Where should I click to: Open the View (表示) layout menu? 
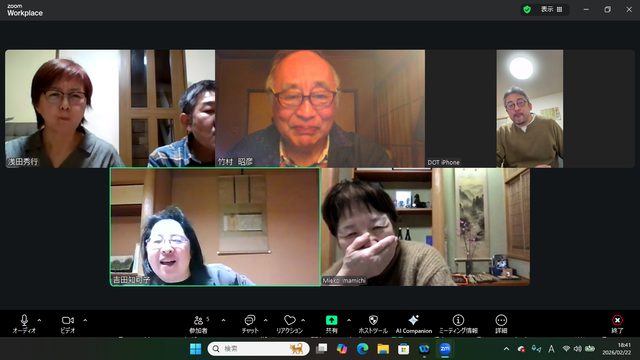tap(551, 9)
